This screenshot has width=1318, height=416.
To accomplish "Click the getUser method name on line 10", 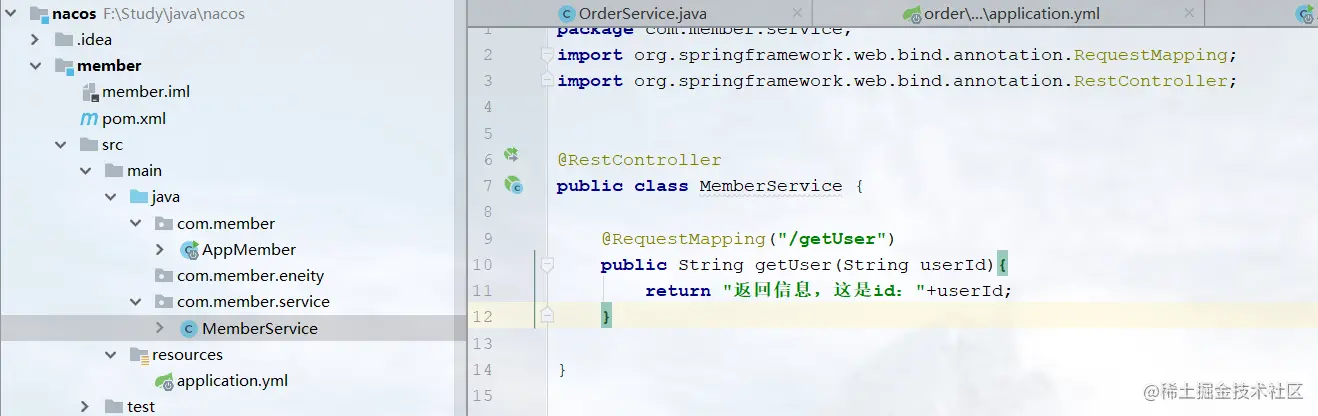I will [793, 265].
